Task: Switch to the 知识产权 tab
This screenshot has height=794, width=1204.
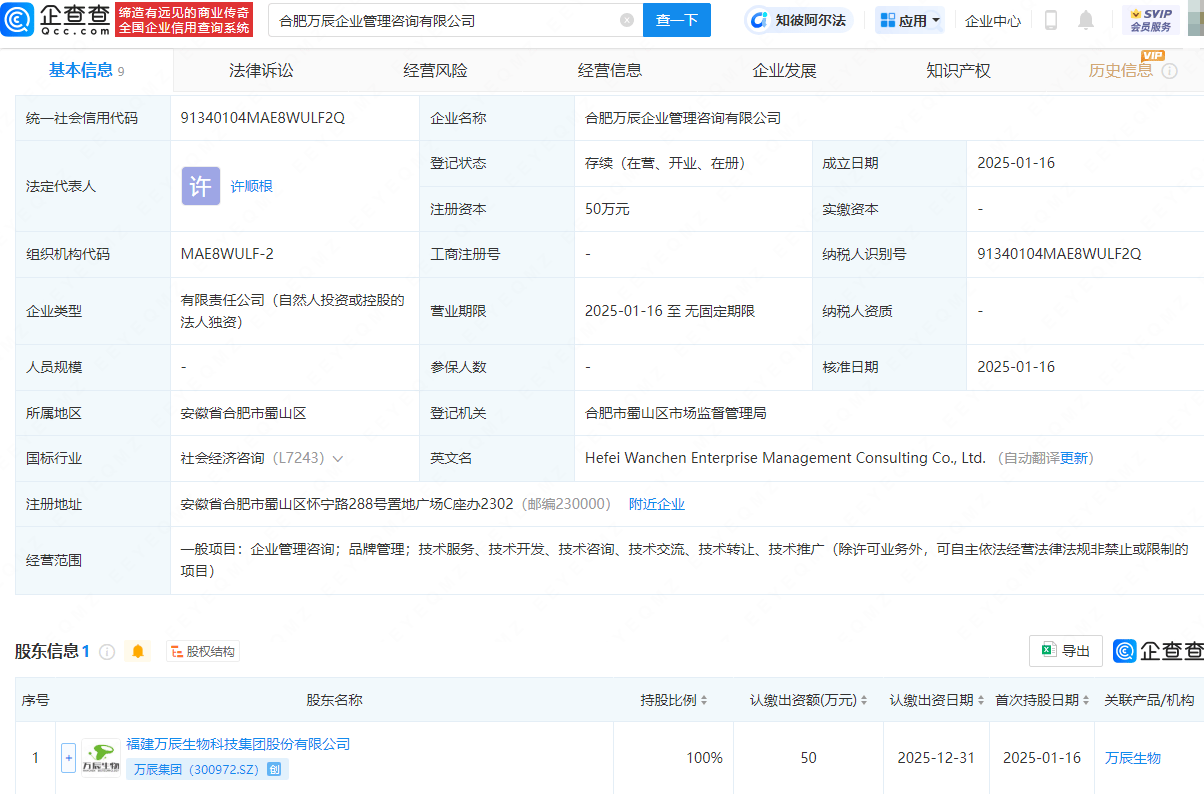Action: [x=958, y=71]
